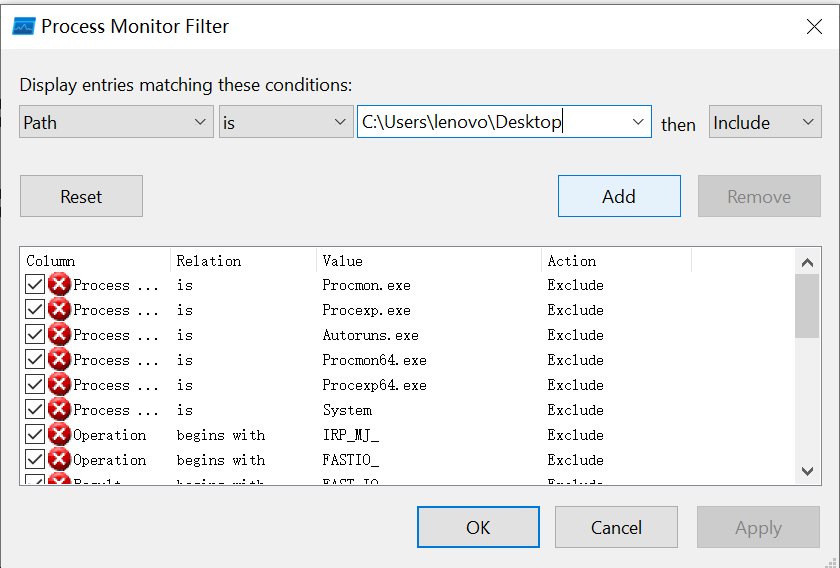
Task: Click the red exclude icon for System
Action: [x=60, y=410]
